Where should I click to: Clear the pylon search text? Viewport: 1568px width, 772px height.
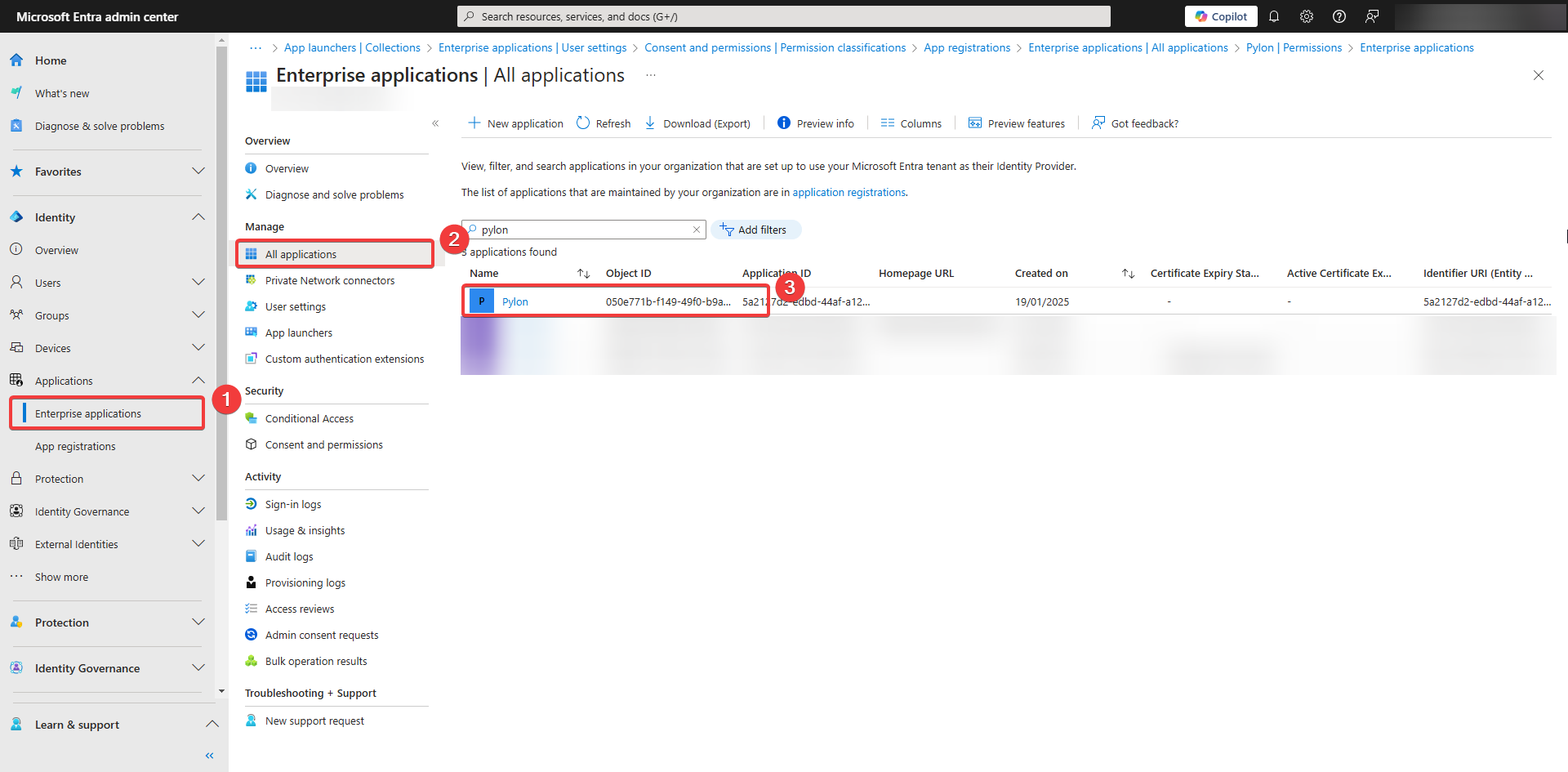[696, 230]
